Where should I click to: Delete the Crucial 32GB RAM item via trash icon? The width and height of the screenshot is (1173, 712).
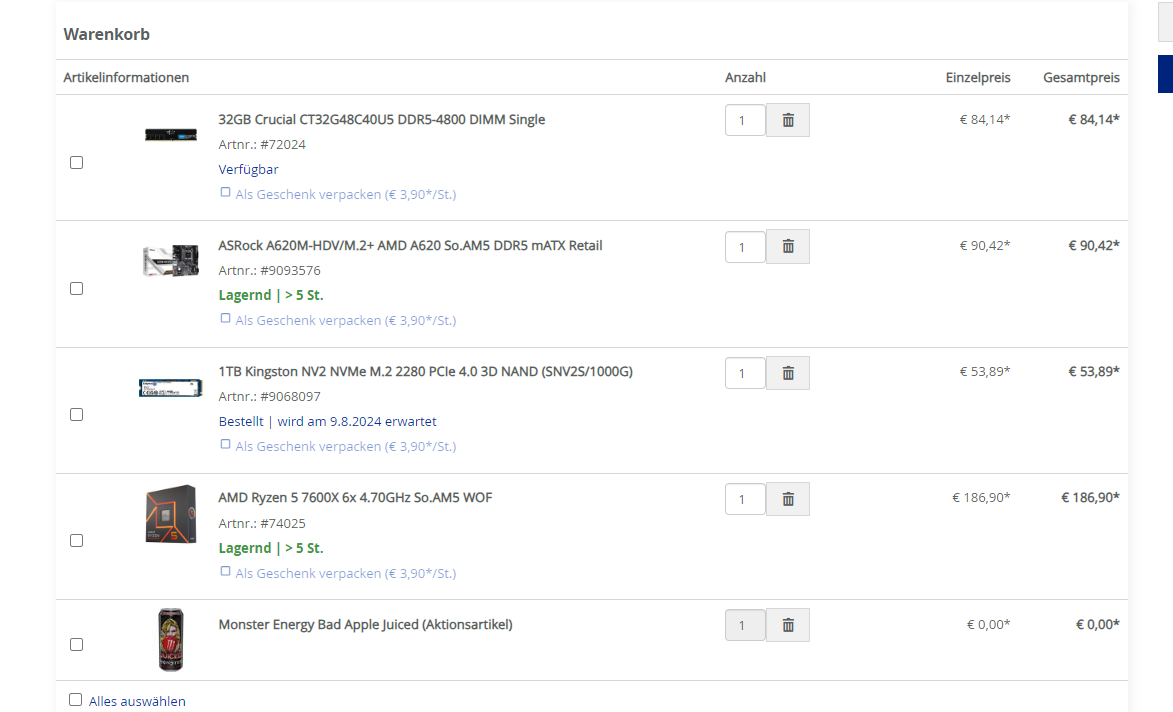[788, 120]
